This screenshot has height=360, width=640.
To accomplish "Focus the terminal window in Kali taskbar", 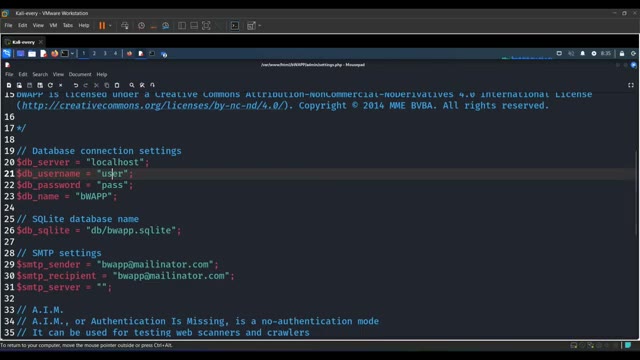I will click(x=152, y=53).
